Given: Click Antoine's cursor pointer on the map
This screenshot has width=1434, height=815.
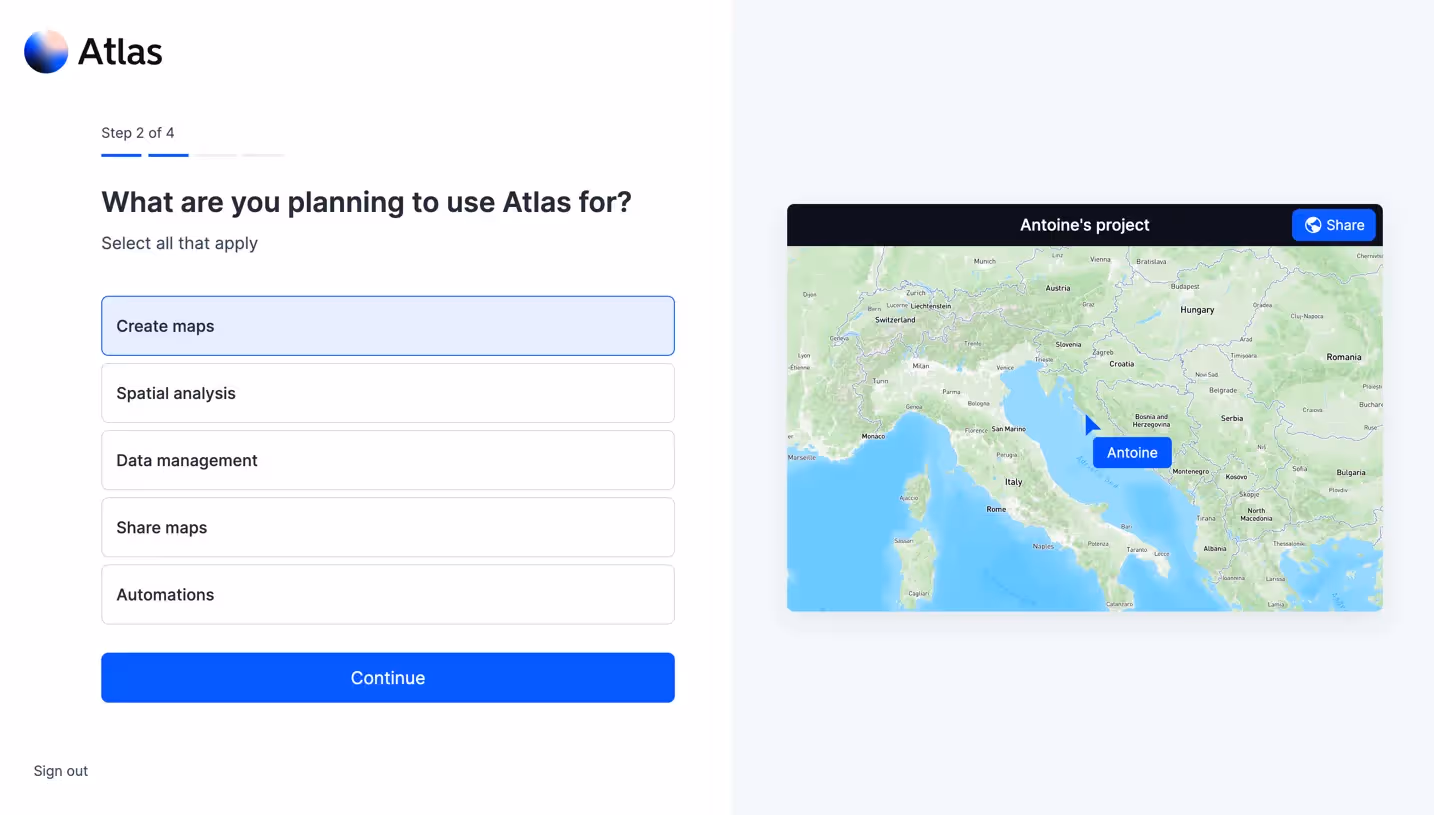Looking at the screenshot, I should coord(1090,424).
